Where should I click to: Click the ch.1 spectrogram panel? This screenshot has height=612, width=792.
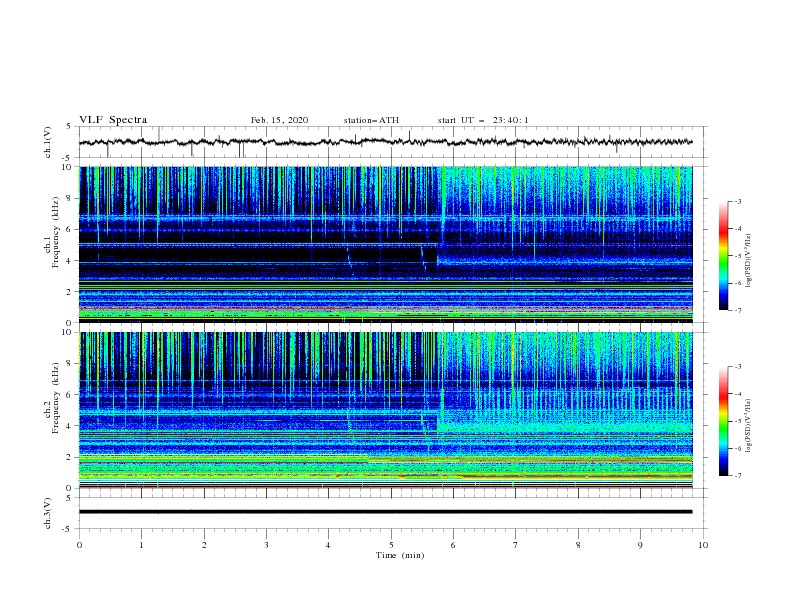pos(385,244)
